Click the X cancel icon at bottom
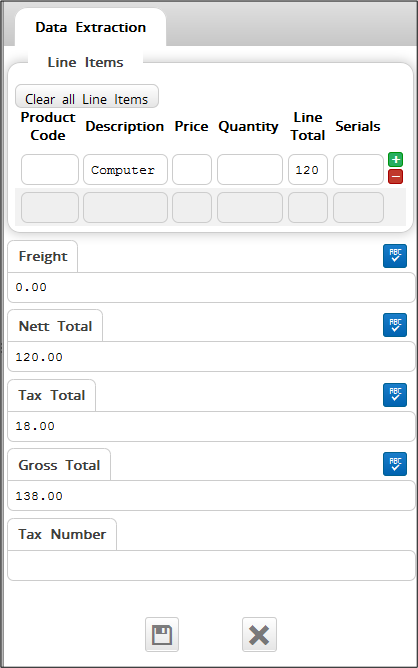Image resolution: width=418 pixels, height=668 pixels. click(x=259, y=634)
